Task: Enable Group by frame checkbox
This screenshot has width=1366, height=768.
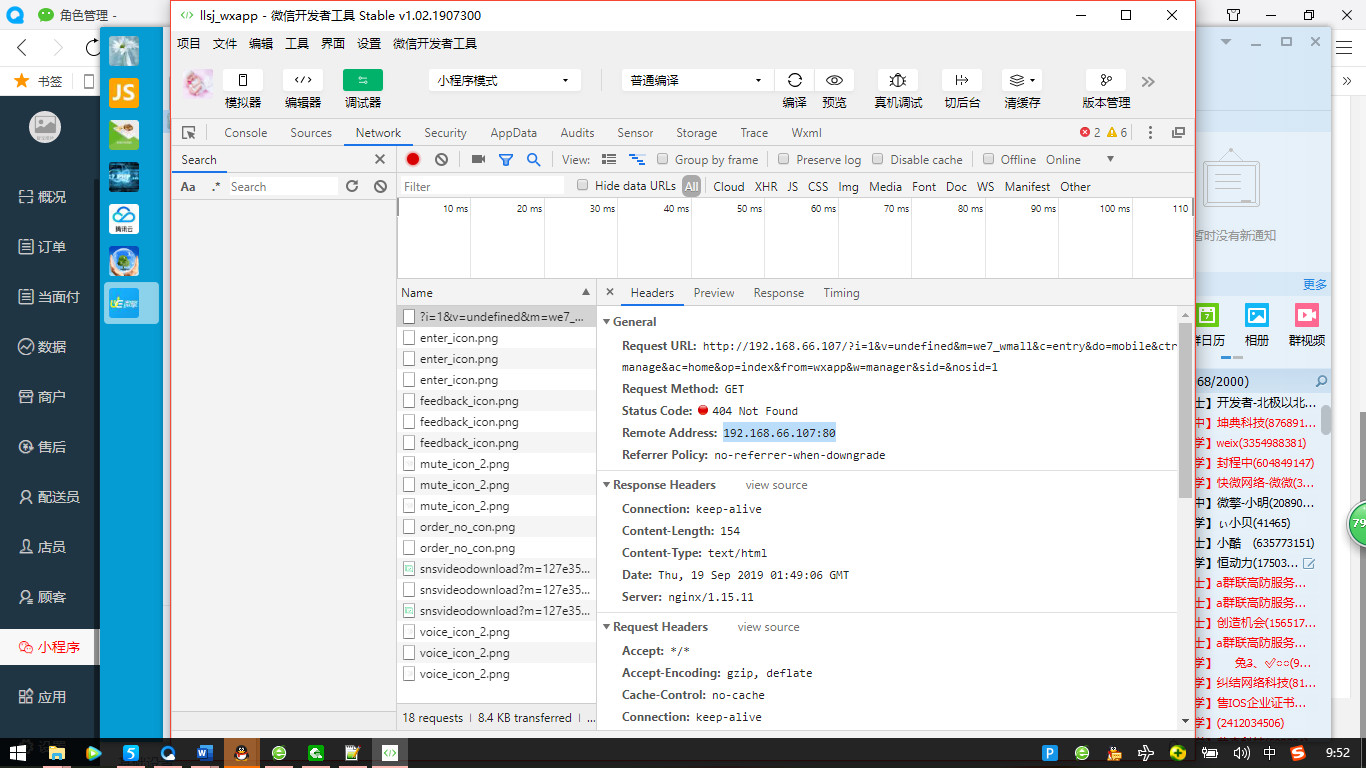Action: point(662,159)
